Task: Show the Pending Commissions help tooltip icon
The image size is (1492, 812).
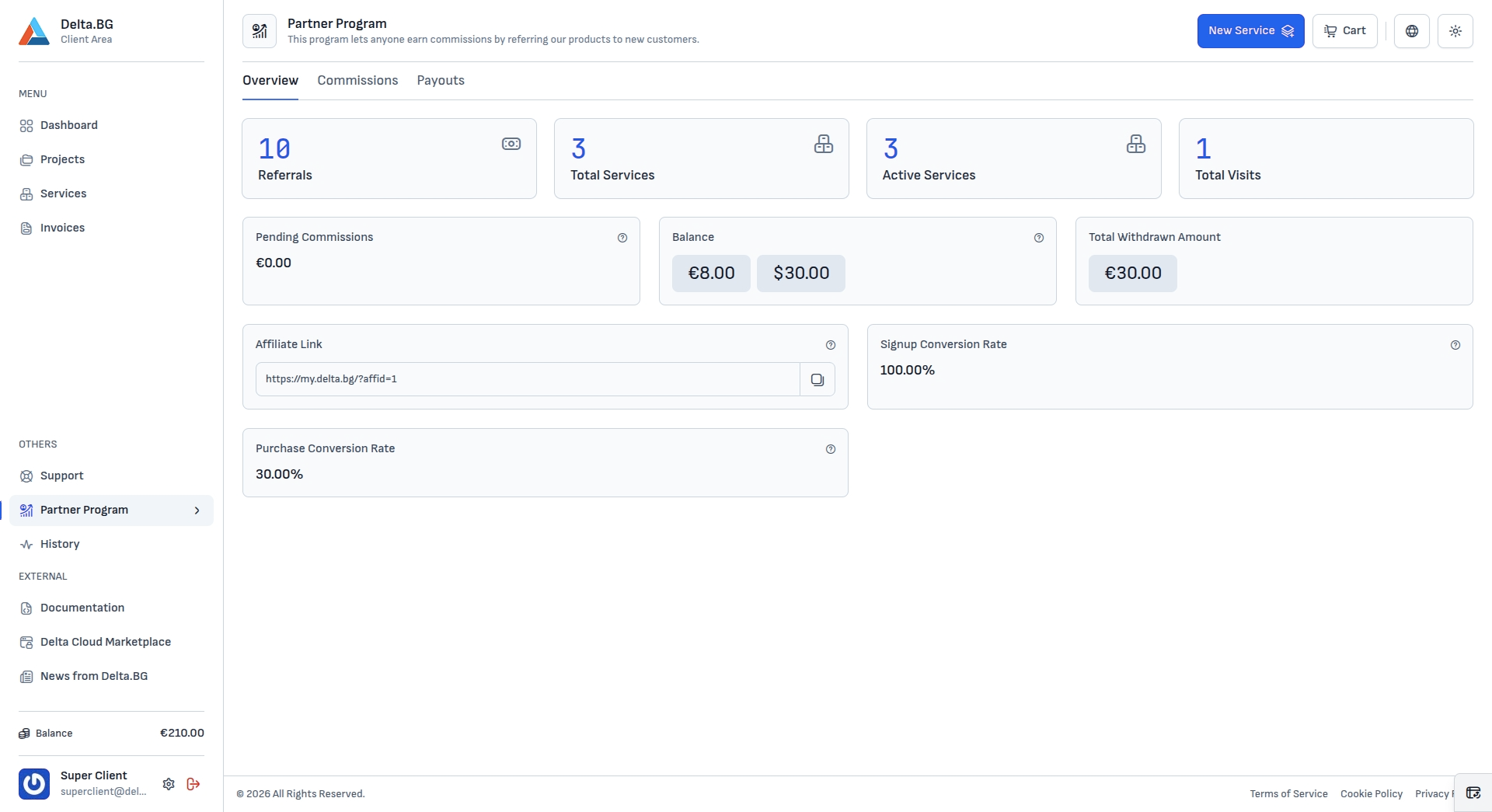Action: (622, 238)
